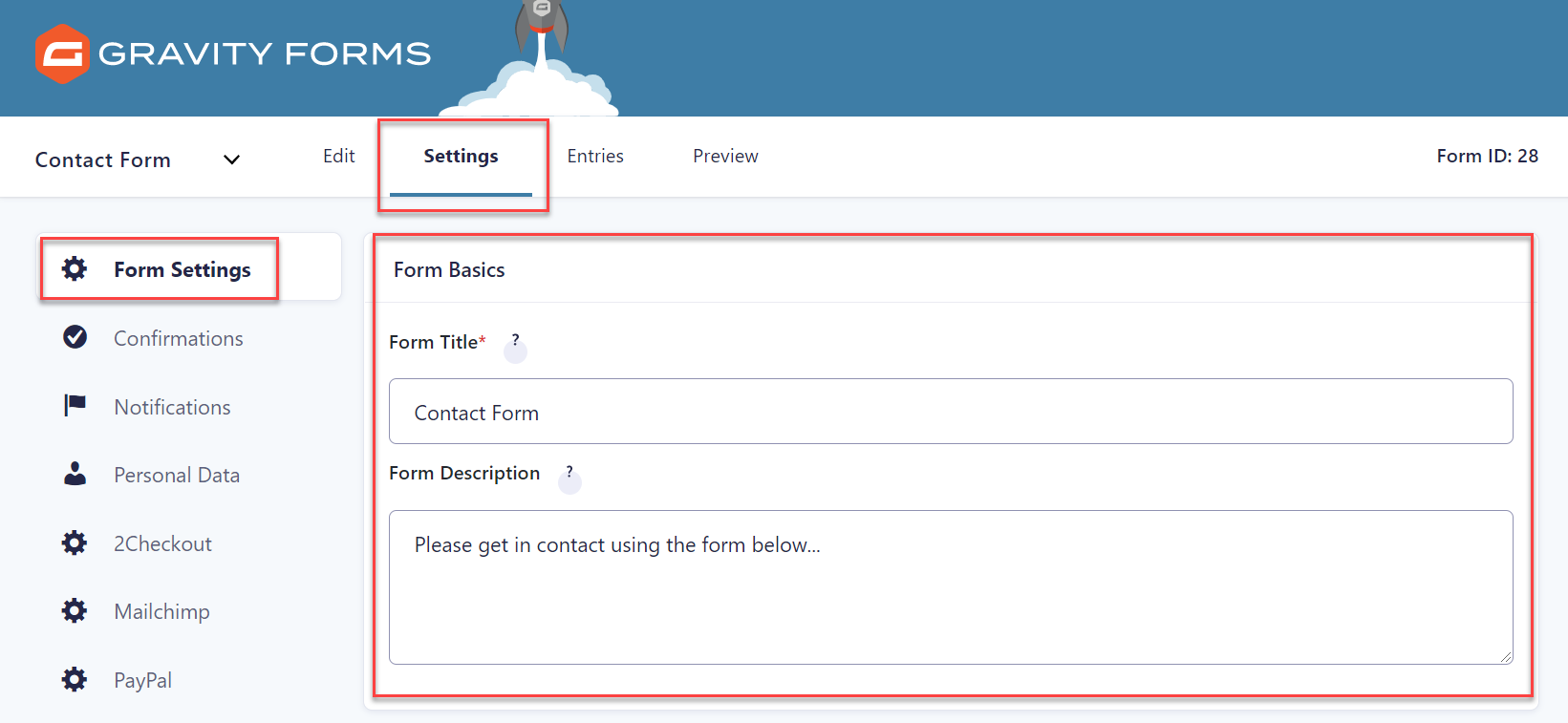Open Mailchimp settings
Screen dimensions: 1568x723
pos(161,611)
